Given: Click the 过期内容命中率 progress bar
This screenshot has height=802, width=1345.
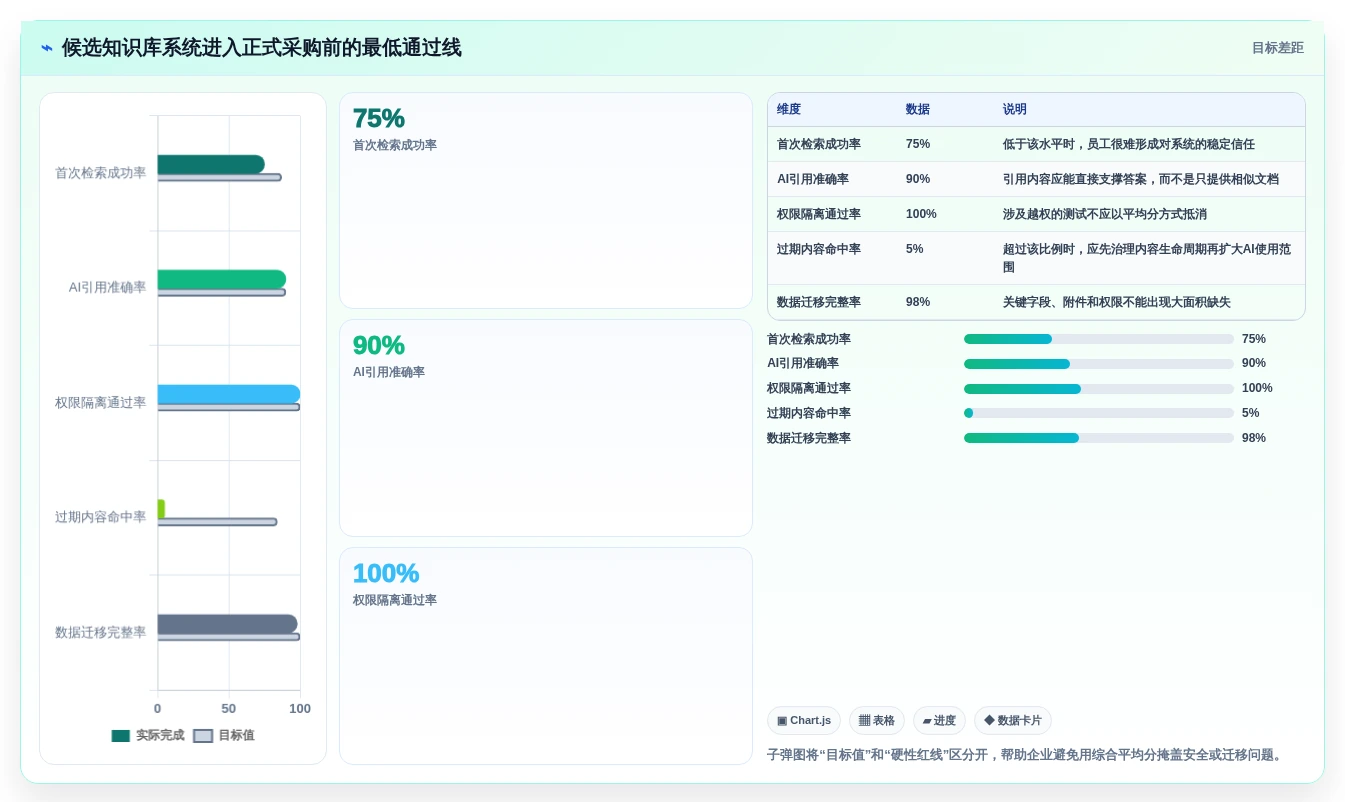Looking at the screenshot, I should 1099,413.
